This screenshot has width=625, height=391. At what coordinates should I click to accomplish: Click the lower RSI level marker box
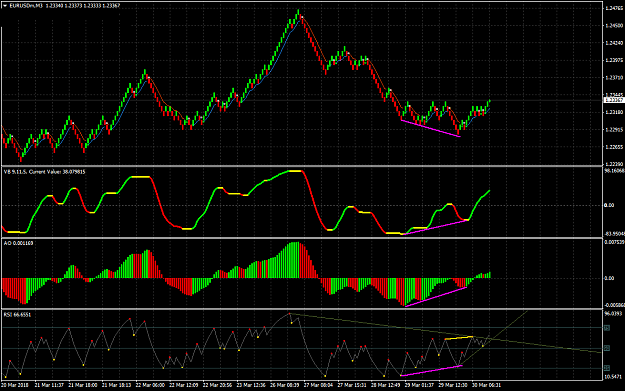click(607, 368)
